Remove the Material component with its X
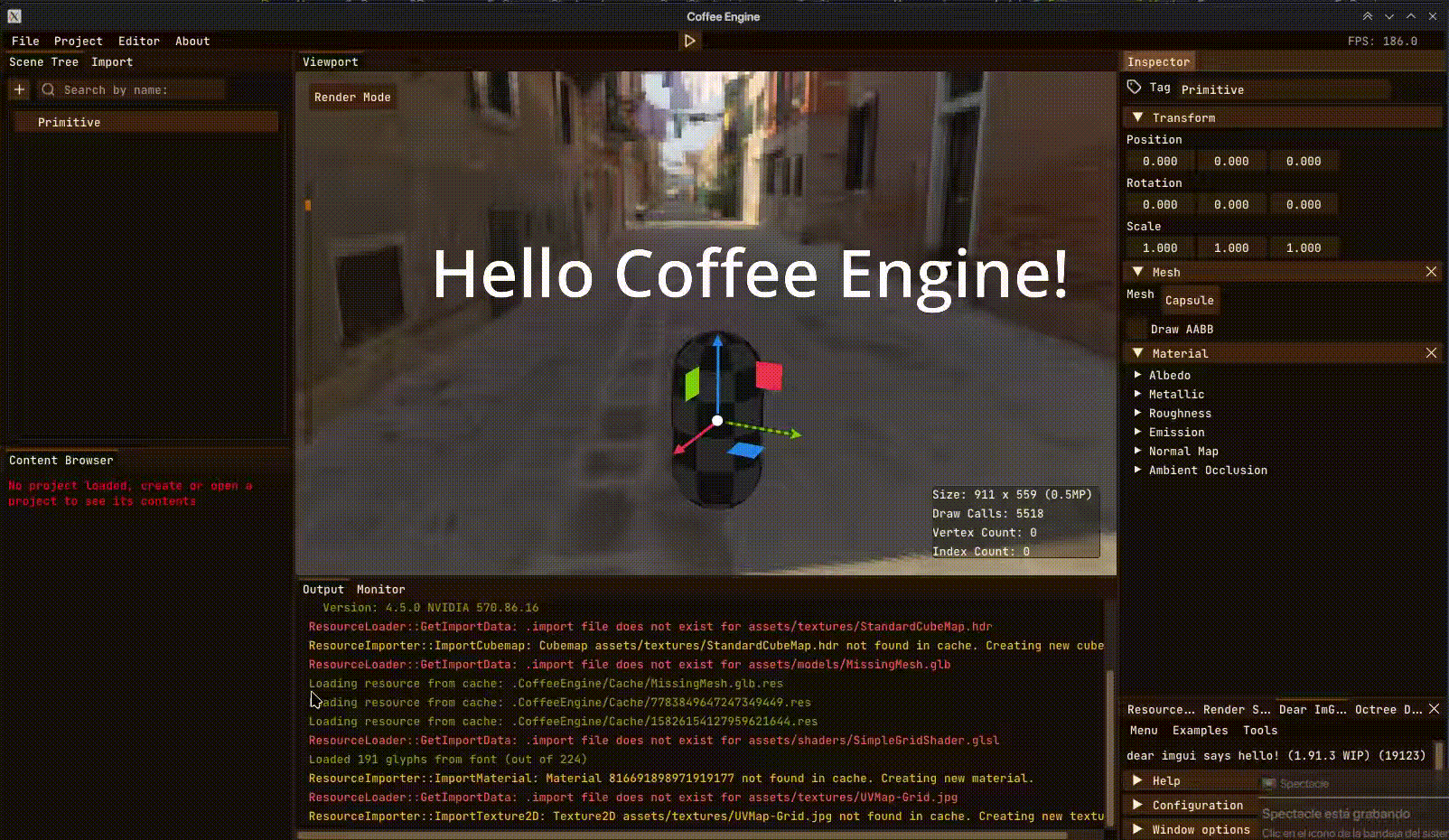Image resolution: width=1449 pixels, height=840 pixels. click(x=1431, y=353)
